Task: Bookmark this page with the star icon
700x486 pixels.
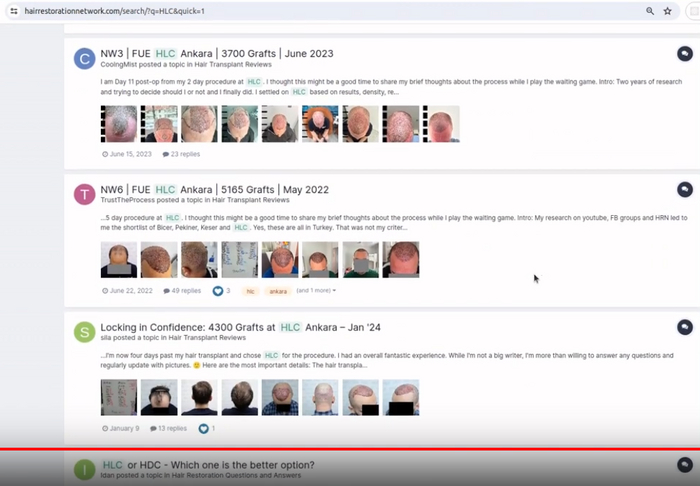Action: pos(667,11)
